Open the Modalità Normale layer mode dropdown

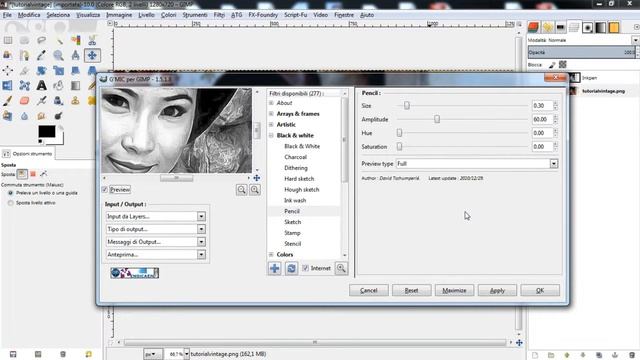tap(583, 40)
